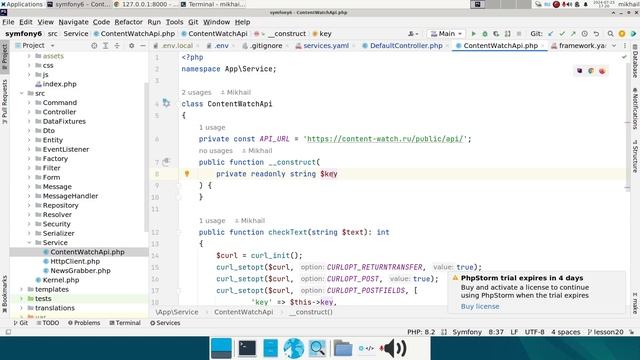The width and height of the screenshot is (640, 360).
Task: Push commits with the Git arrow icon
Action: 573,34
